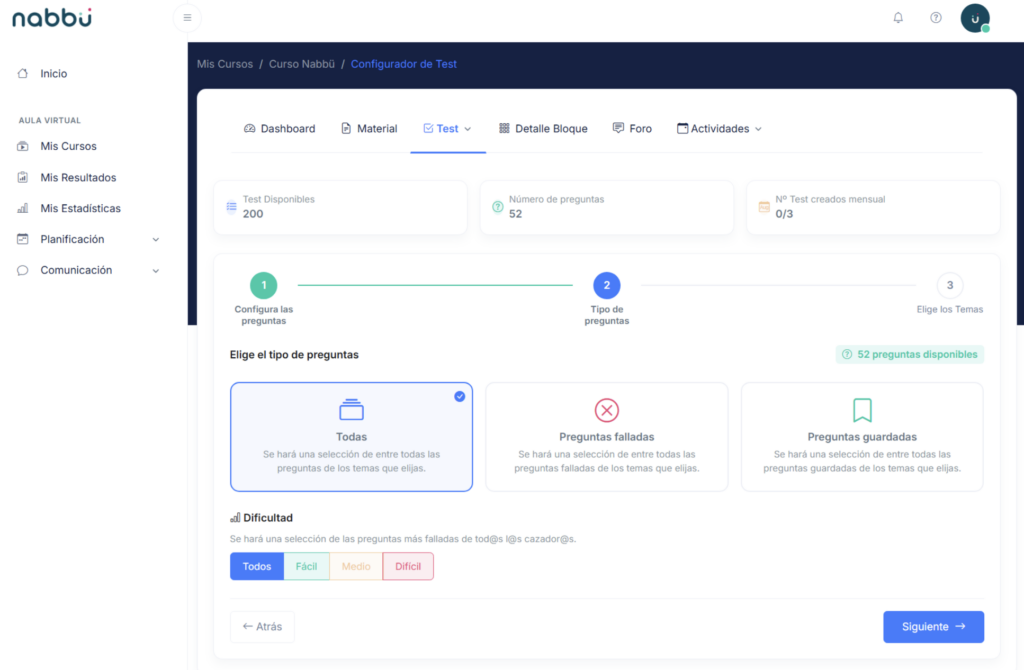Set difficulty to Difícil
This screenshot has height=670, width=1024.
tap(408, 566)
